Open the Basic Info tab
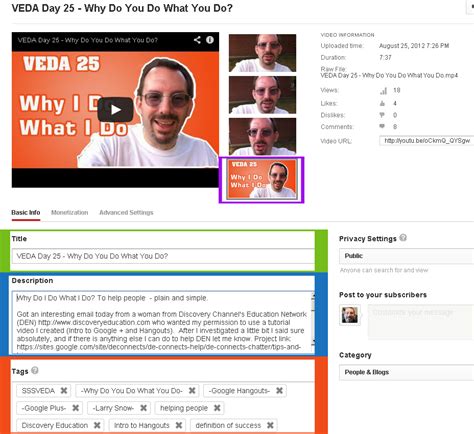The image size is (474, 434). pyautogui.click(x=26, y=213)
